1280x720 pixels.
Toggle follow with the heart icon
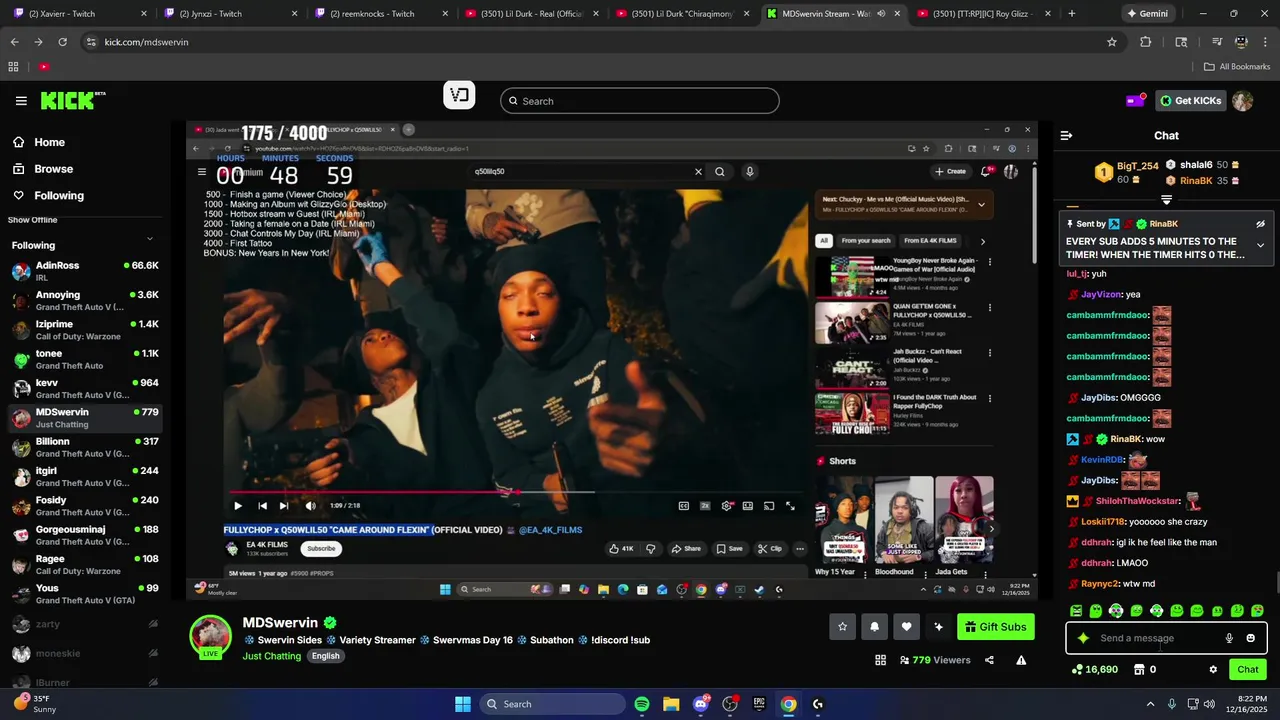[x=906, y=627]
